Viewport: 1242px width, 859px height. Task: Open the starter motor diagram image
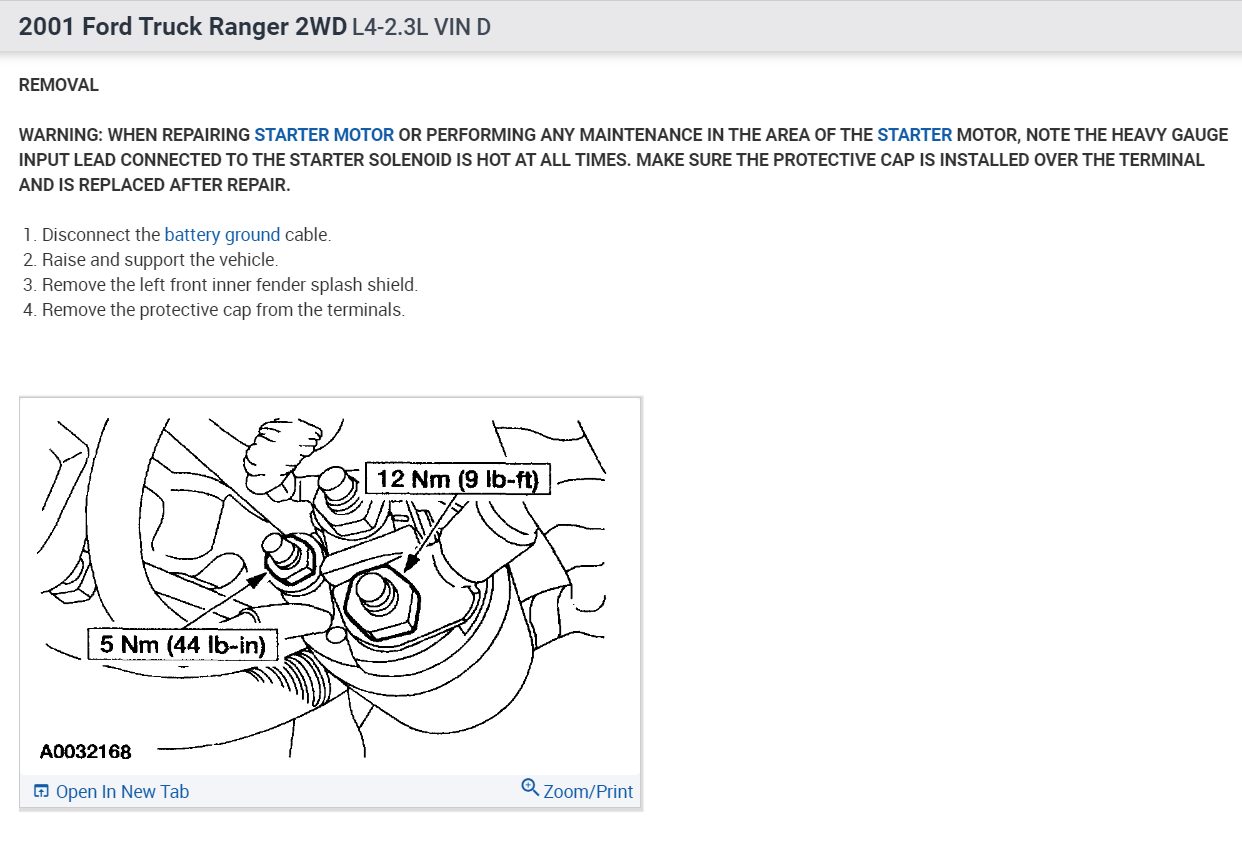[x=330, y=586]
